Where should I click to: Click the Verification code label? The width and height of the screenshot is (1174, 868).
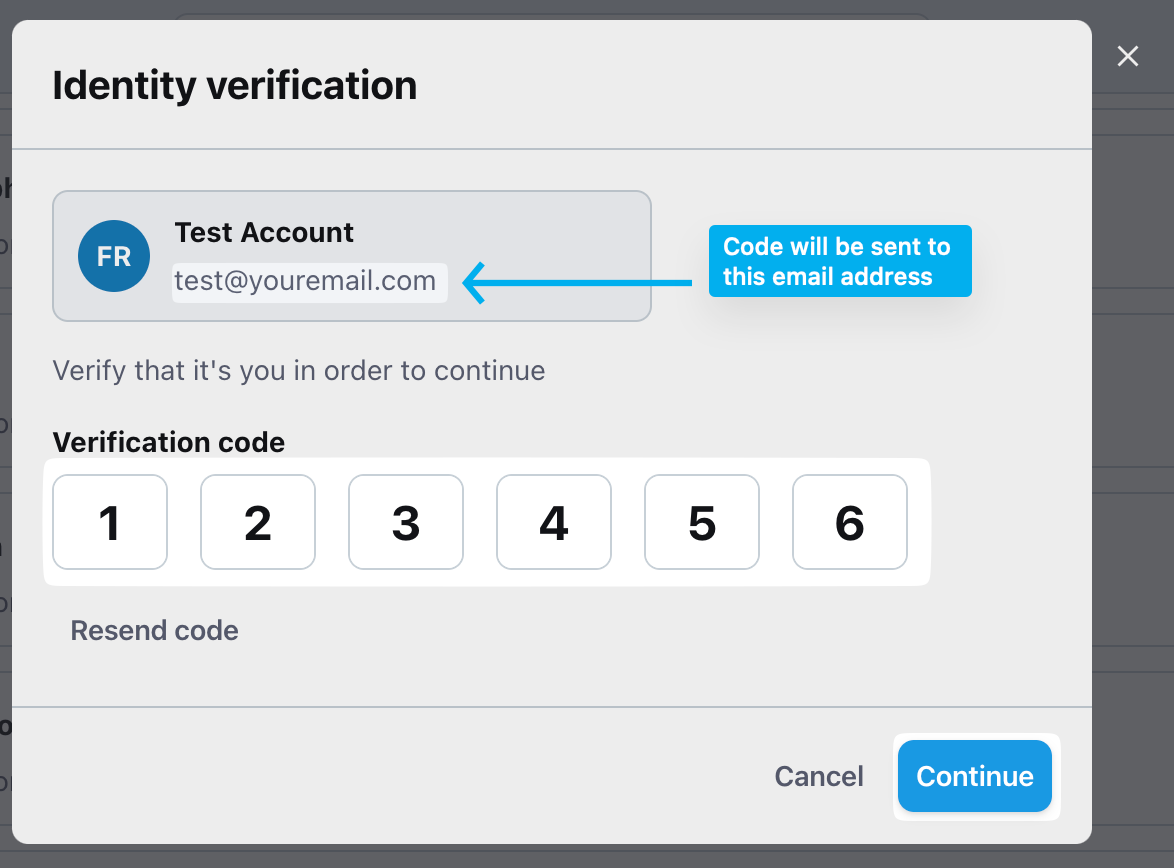[169, 442]
